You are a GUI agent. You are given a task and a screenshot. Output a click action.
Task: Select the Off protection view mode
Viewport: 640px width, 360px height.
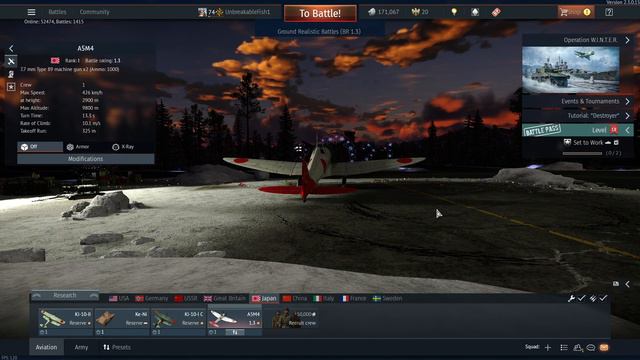(x=40, y=147)
